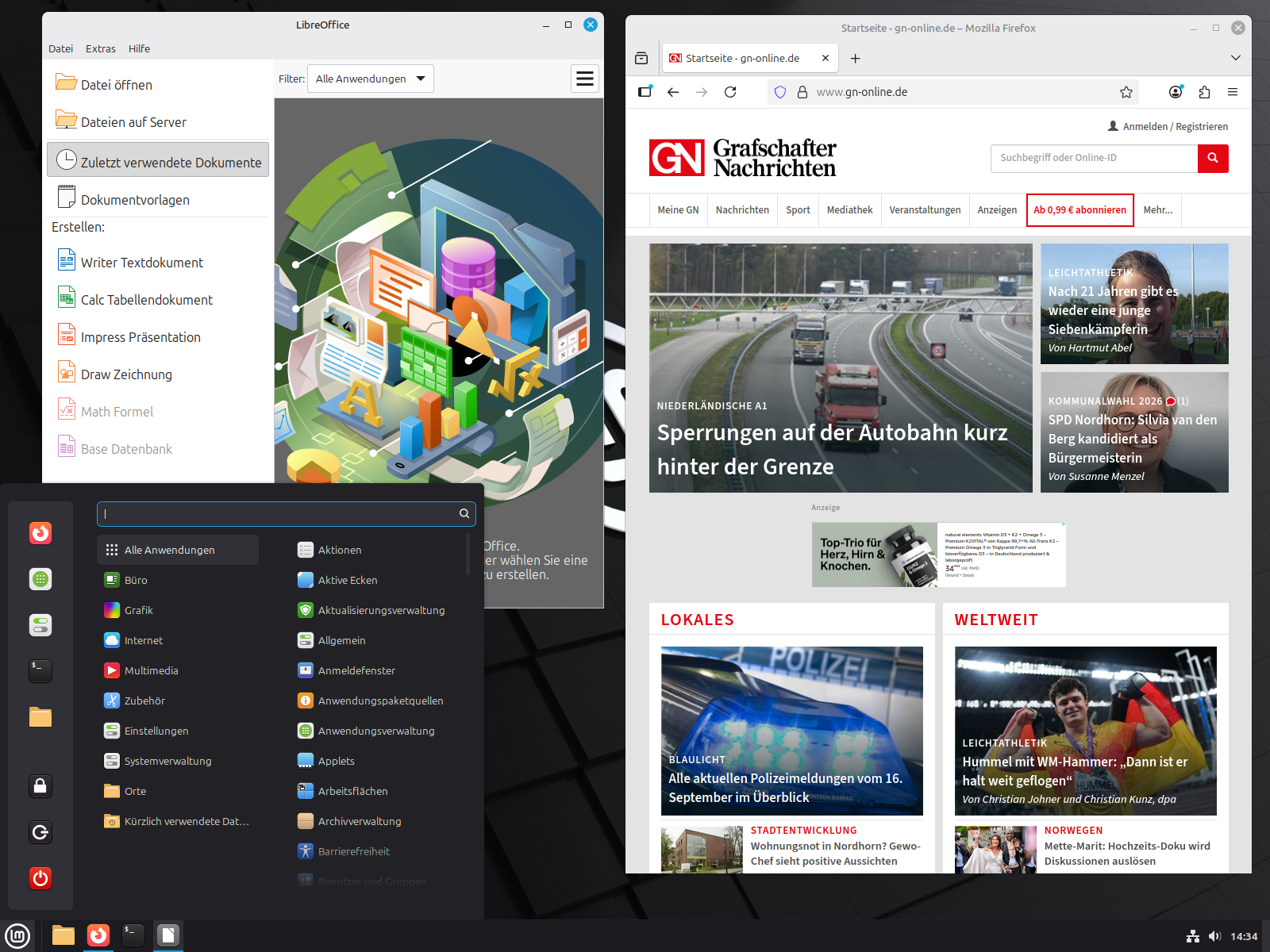1270x952 pixels.
Task: Click network icon in system tray
Action: click(x=1193, y=936)
